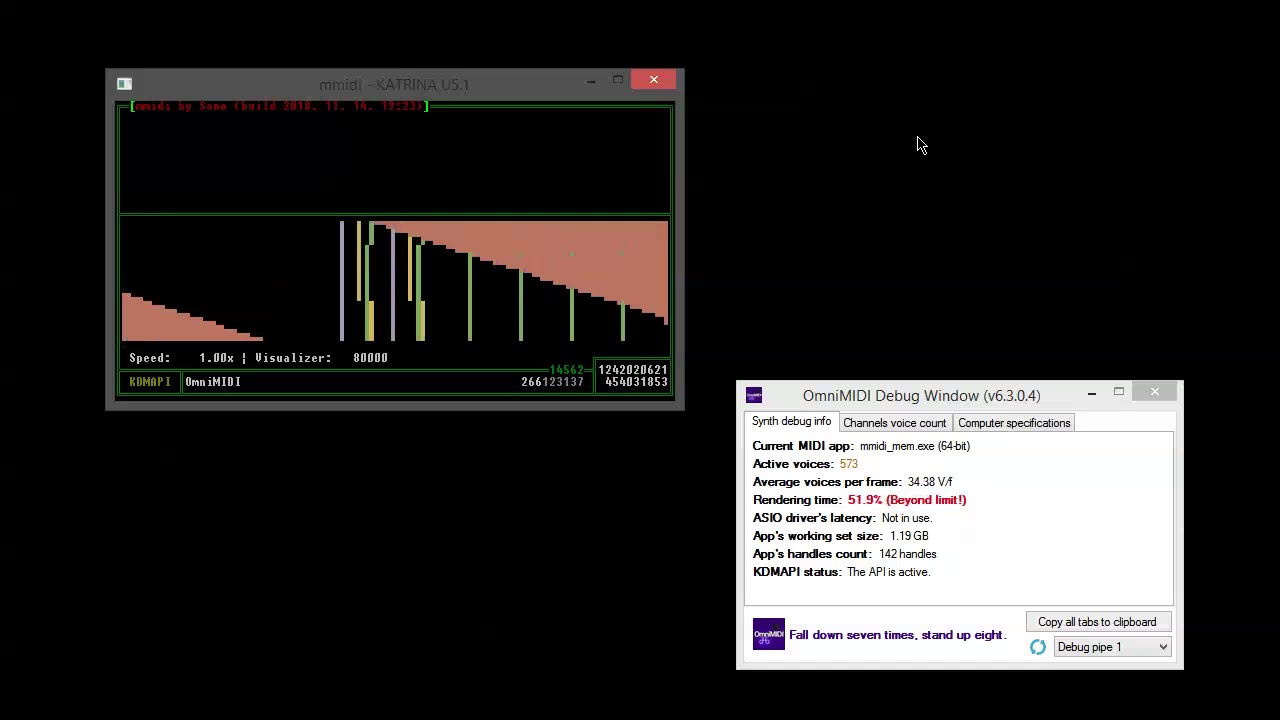Open the Debug pipe 1 dropdown
The image size is (1280, 720).
click(1112, 647)
